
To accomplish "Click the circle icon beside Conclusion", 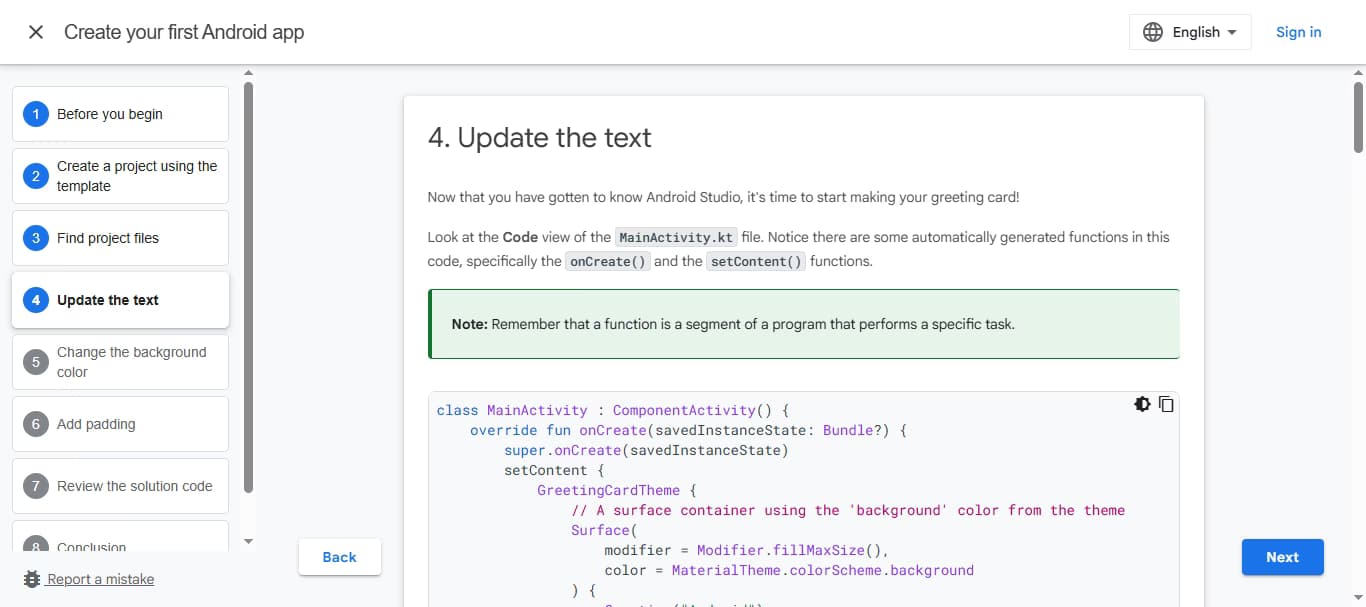I will pyautogui.click(x=33, y=547).
